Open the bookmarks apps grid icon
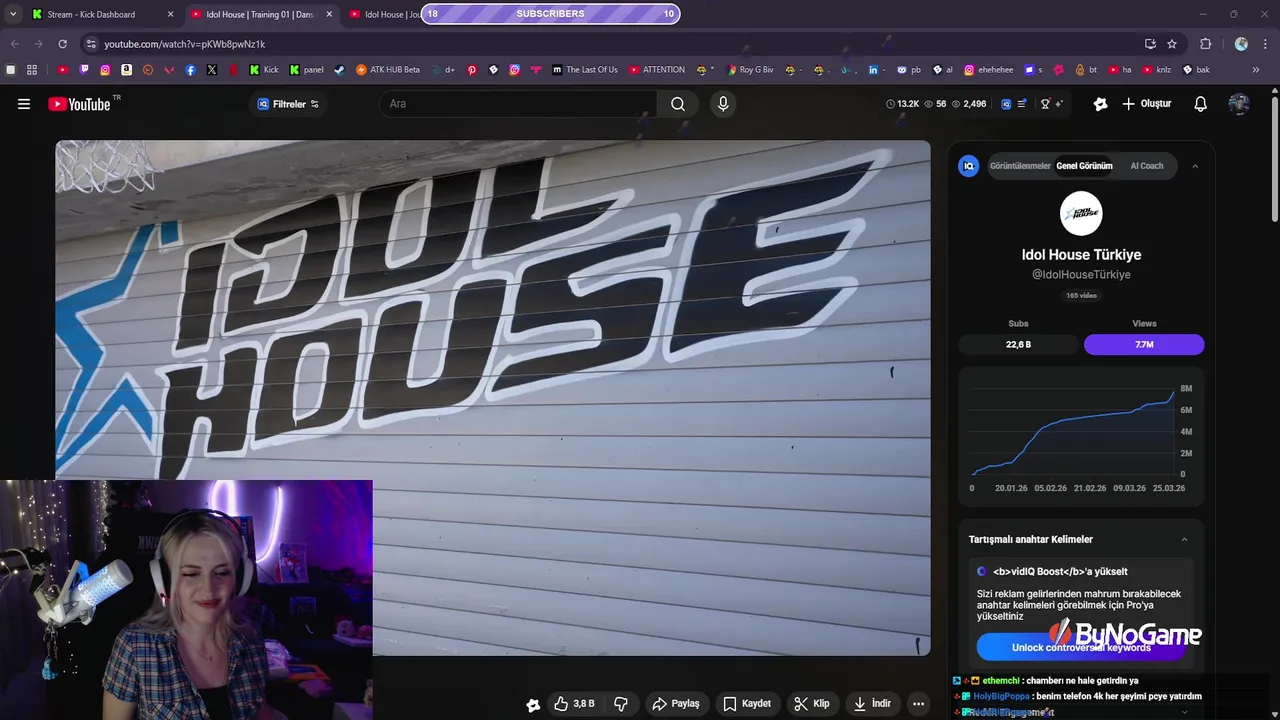This screenshot has width=1280, height=720. click(x=32, y=70)
